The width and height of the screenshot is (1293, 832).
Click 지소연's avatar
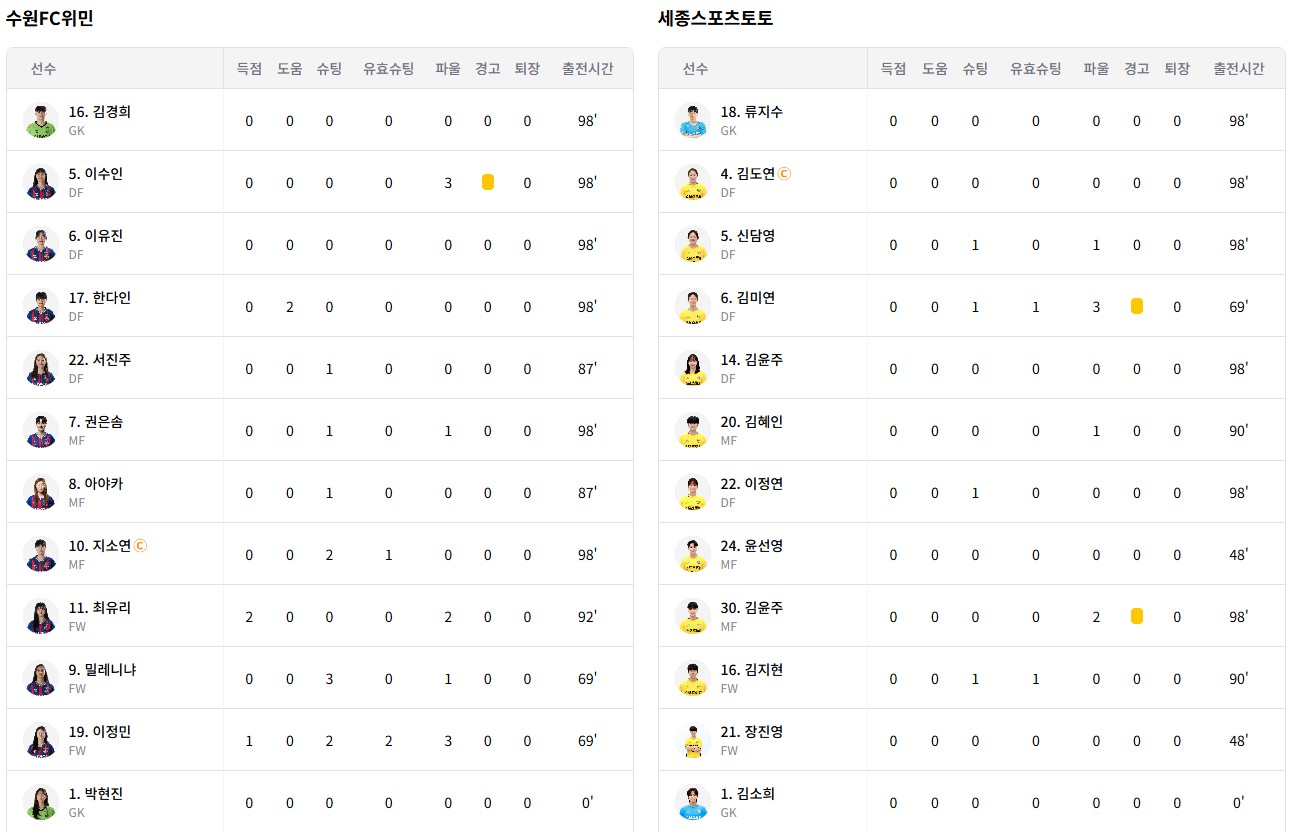pos(41,554)
